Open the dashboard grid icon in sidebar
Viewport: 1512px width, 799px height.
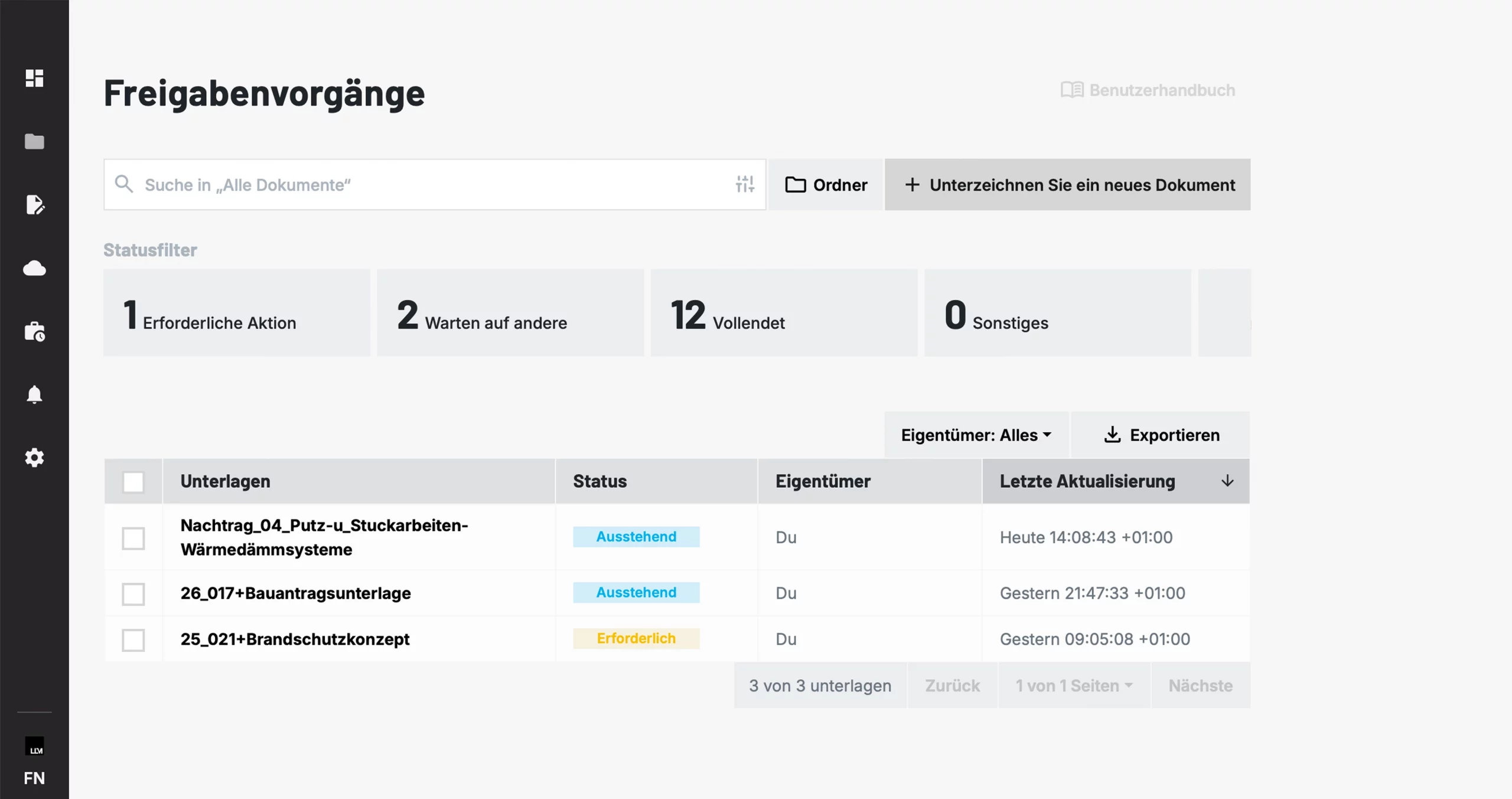pyautogui.click(x=34, y=78)
